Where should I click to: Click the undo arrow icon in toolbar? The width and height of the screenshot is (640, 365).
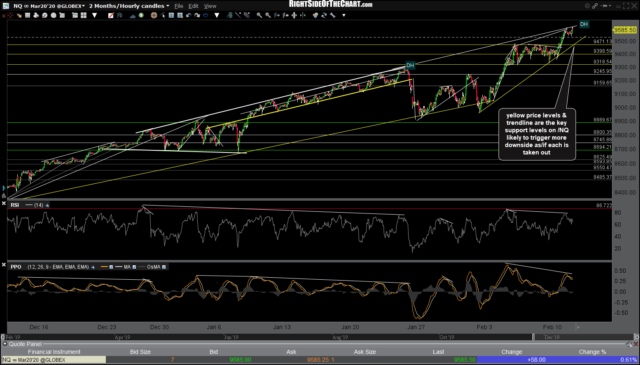tap(189, 16)
